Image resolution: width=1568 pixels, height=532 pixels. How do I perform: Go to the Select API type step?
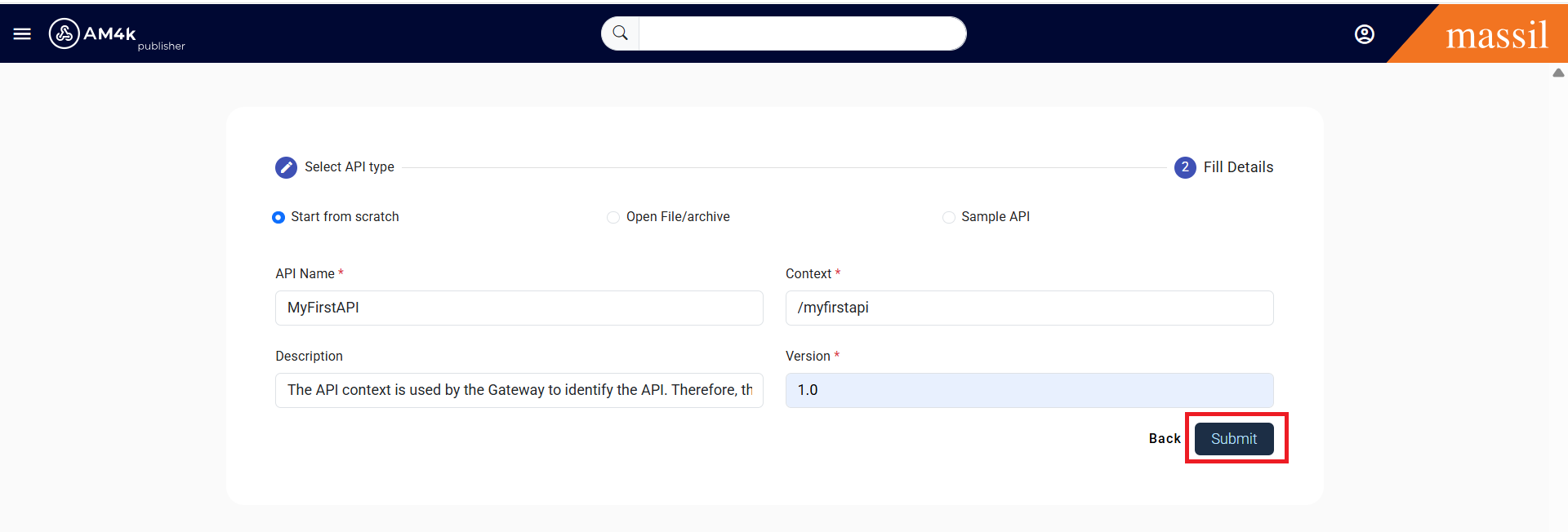349,167
